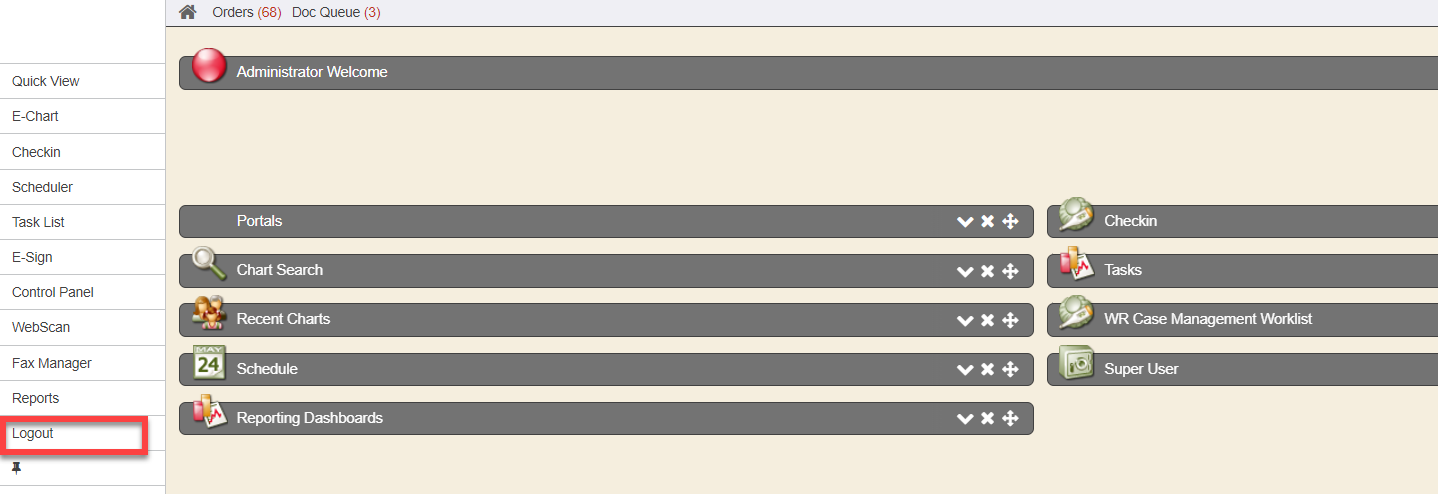Click the Super User safe icon
The image size is (1438, 494).
click(x=1076, y=363)
